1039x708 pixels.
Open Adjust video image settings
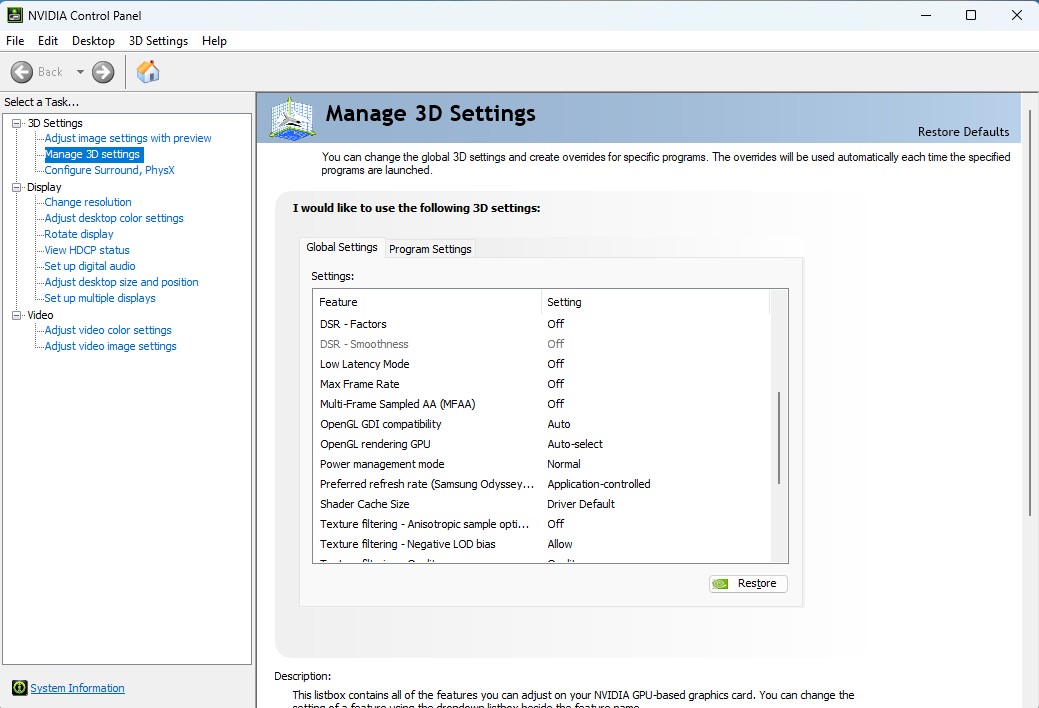click(x=111, y=345)
